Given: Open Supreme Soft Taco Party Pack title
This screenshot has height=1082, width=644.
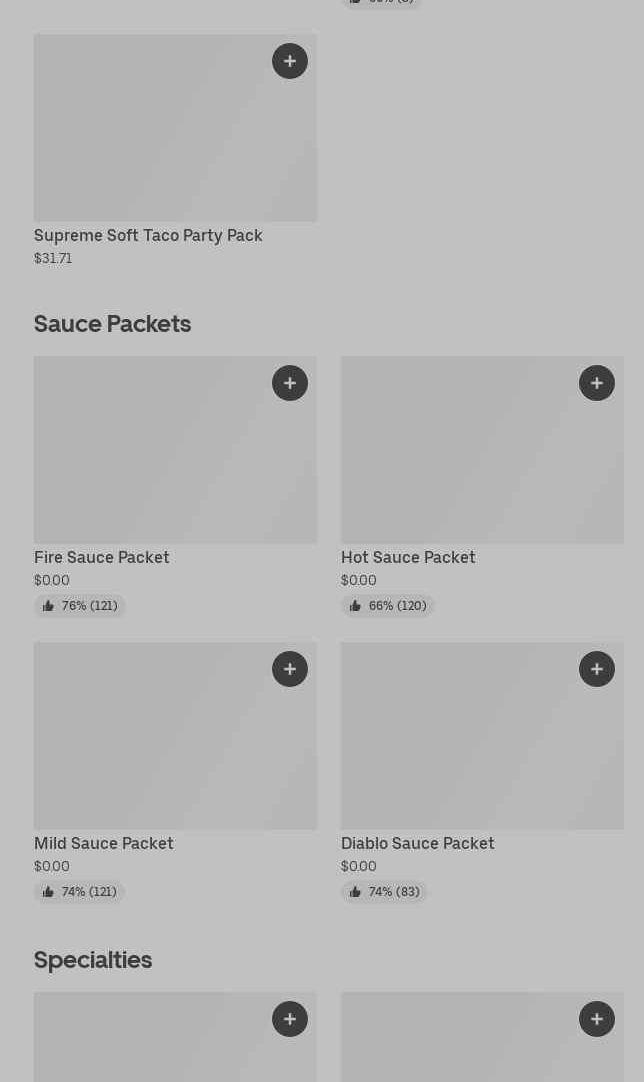Looking at the screenshot, I should click(x=148, y=235).
